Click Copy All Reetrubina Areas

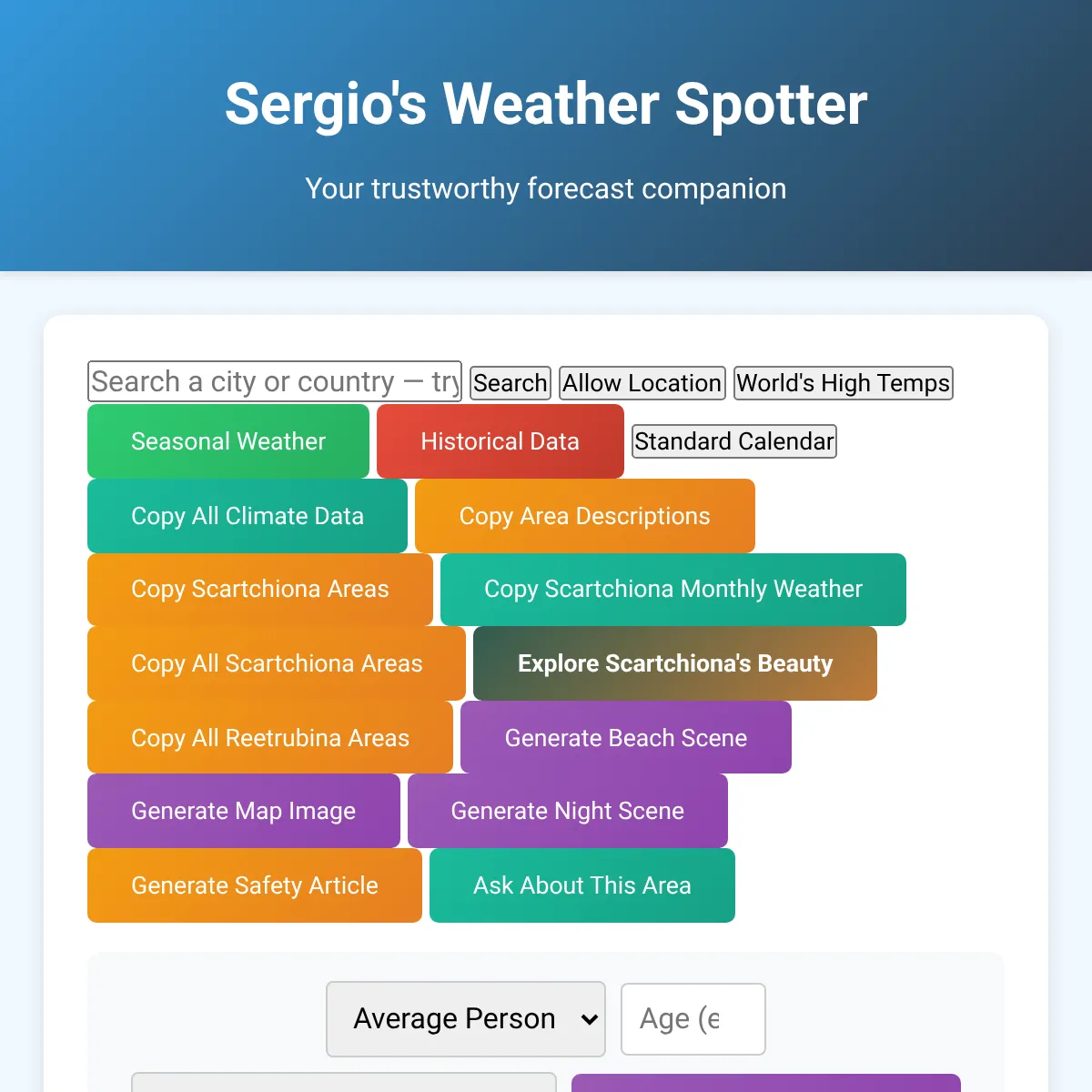point(270,737)
